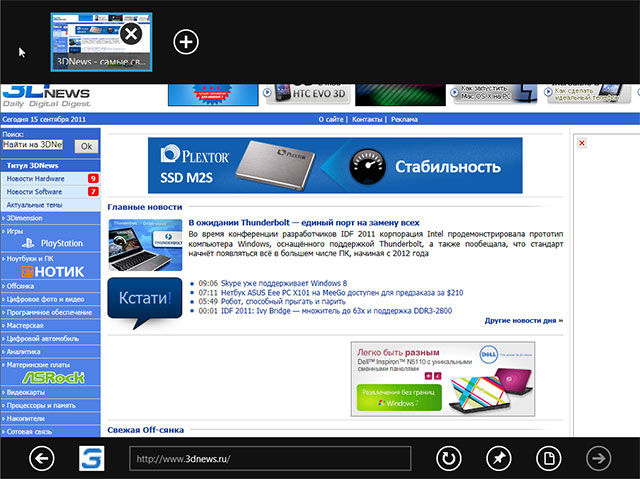640x479 pixels.
Task: Open the 'О сайте' link
Action: pyautogui.click(x=331, y=119)
